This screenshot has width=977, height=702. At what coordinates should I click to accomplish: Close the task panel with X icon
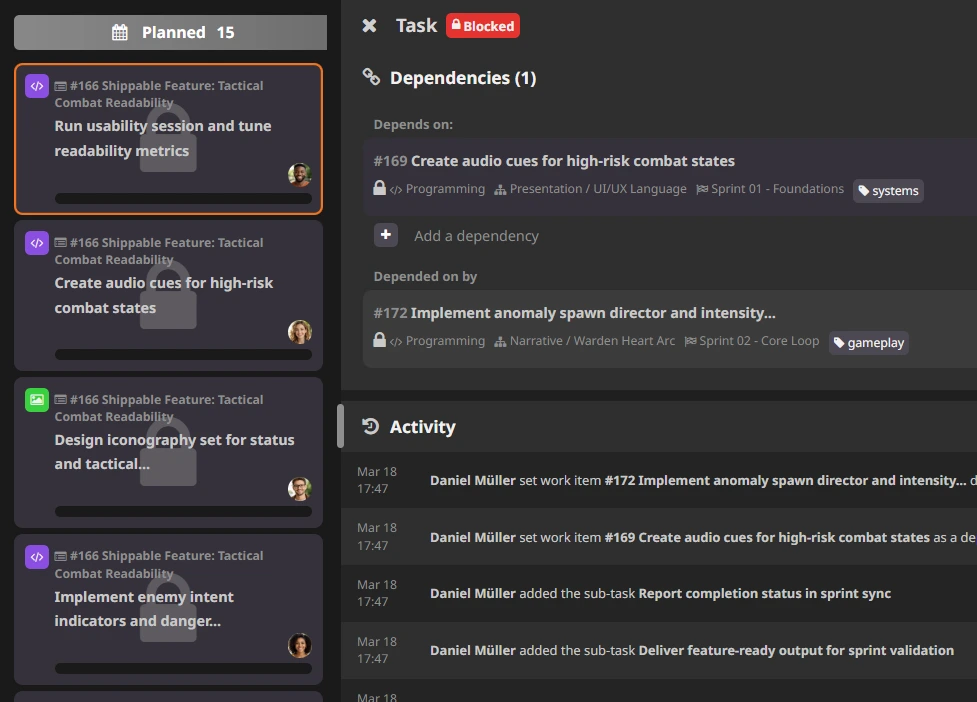tap(369, 26)
